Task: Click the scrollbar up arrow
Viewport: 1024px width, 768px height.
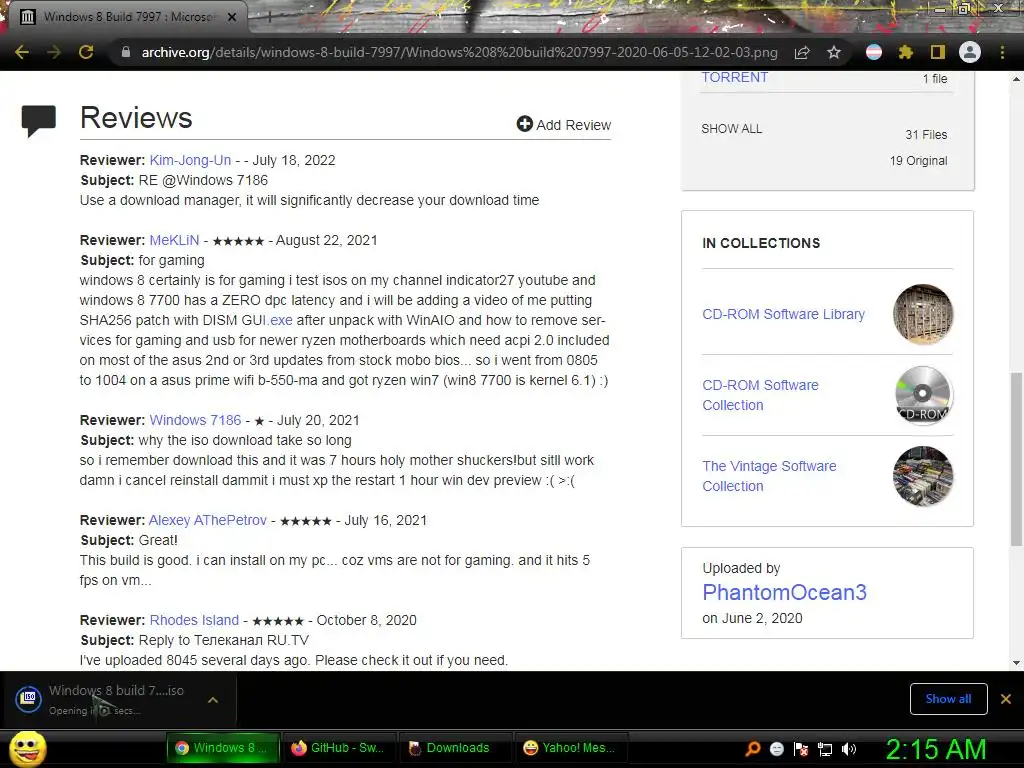Action: [1016, 79]
